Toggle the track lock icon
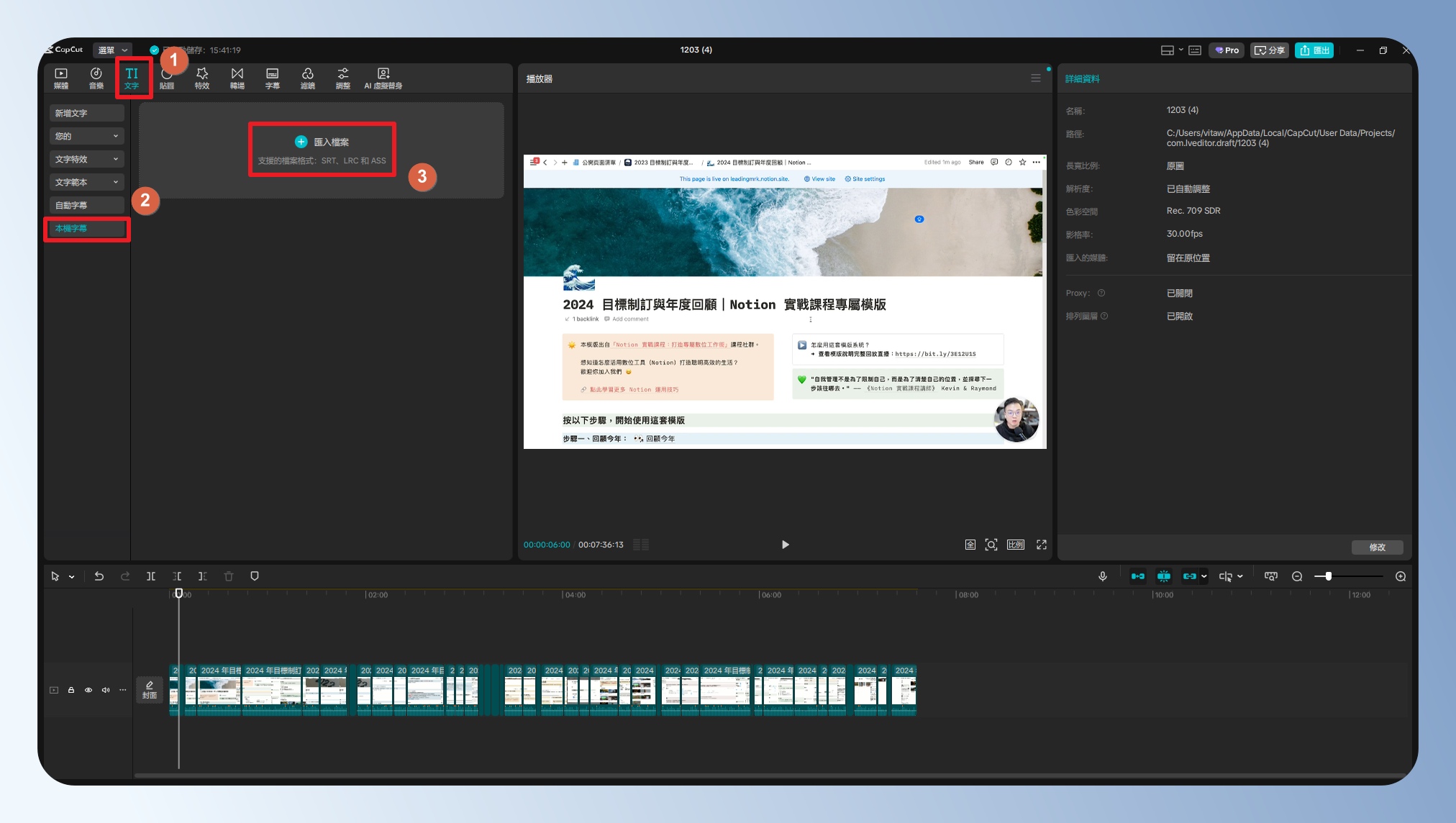 click(x=71, y=690)
